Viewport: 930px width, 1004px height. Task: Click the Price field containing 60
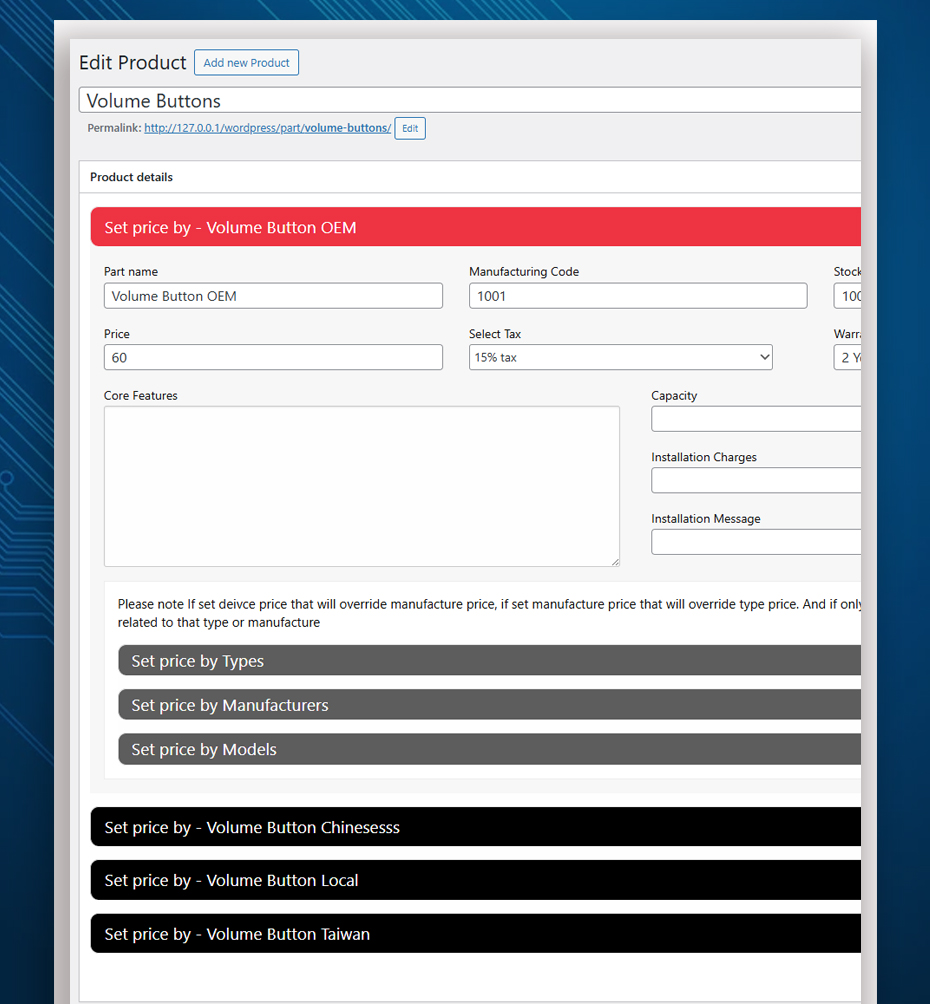pos(273,357)
